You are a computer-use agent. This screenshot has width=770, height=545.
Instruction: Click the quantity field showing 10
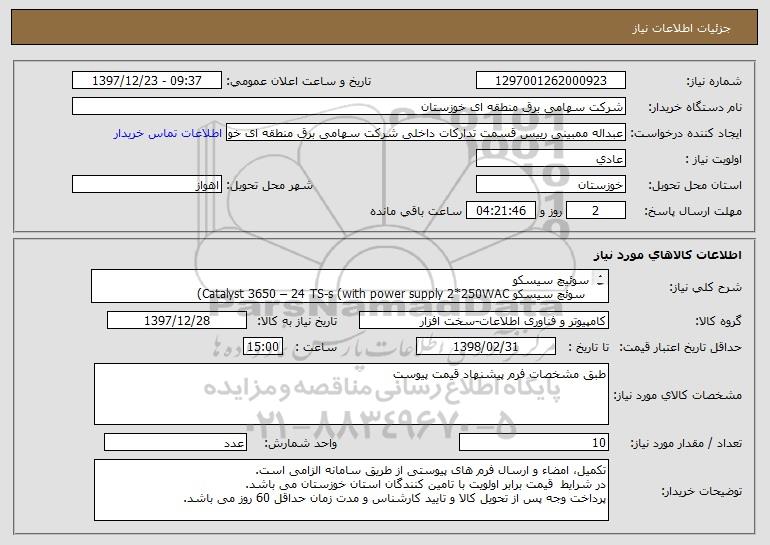pyautogui.click(x=534, y=442)
